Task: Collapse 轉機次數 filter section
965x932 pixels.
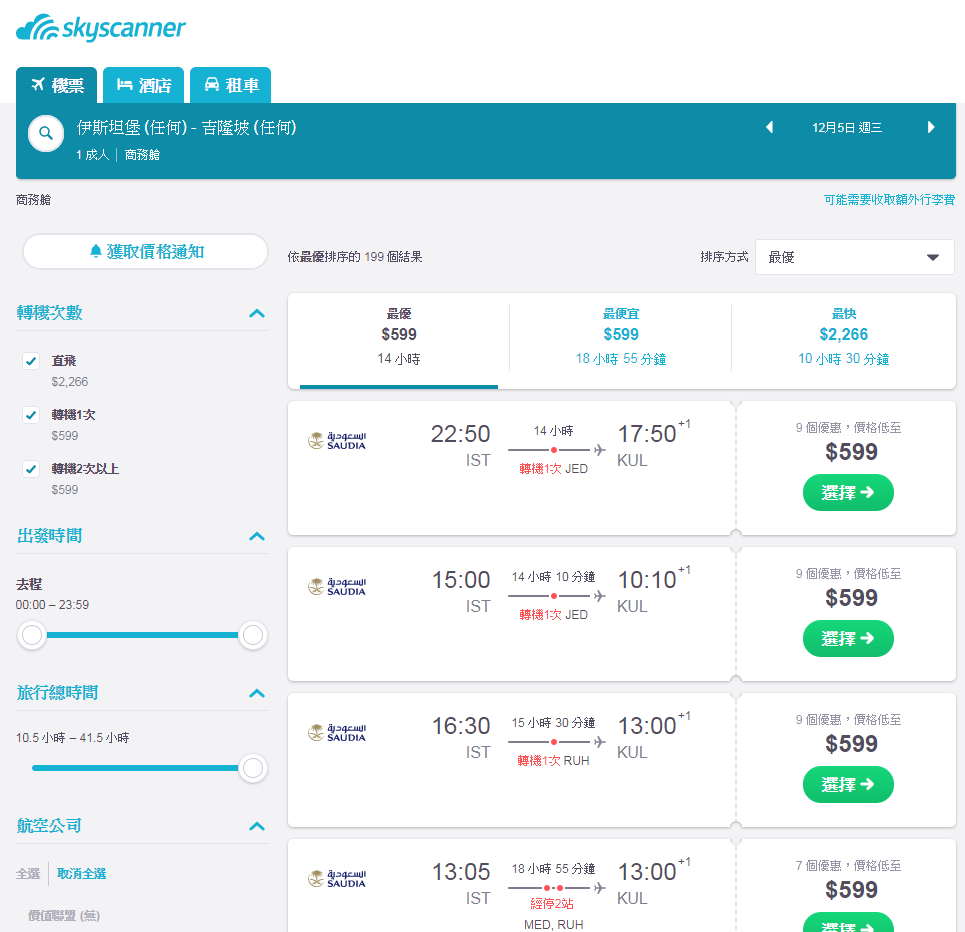Action: (257, 313)
